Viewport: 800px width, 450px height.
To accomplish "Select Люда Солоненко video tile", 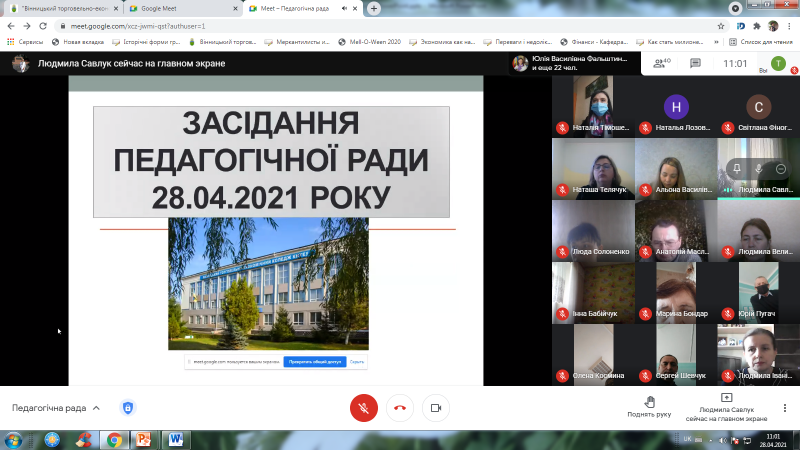I will [x=593, y=231].
